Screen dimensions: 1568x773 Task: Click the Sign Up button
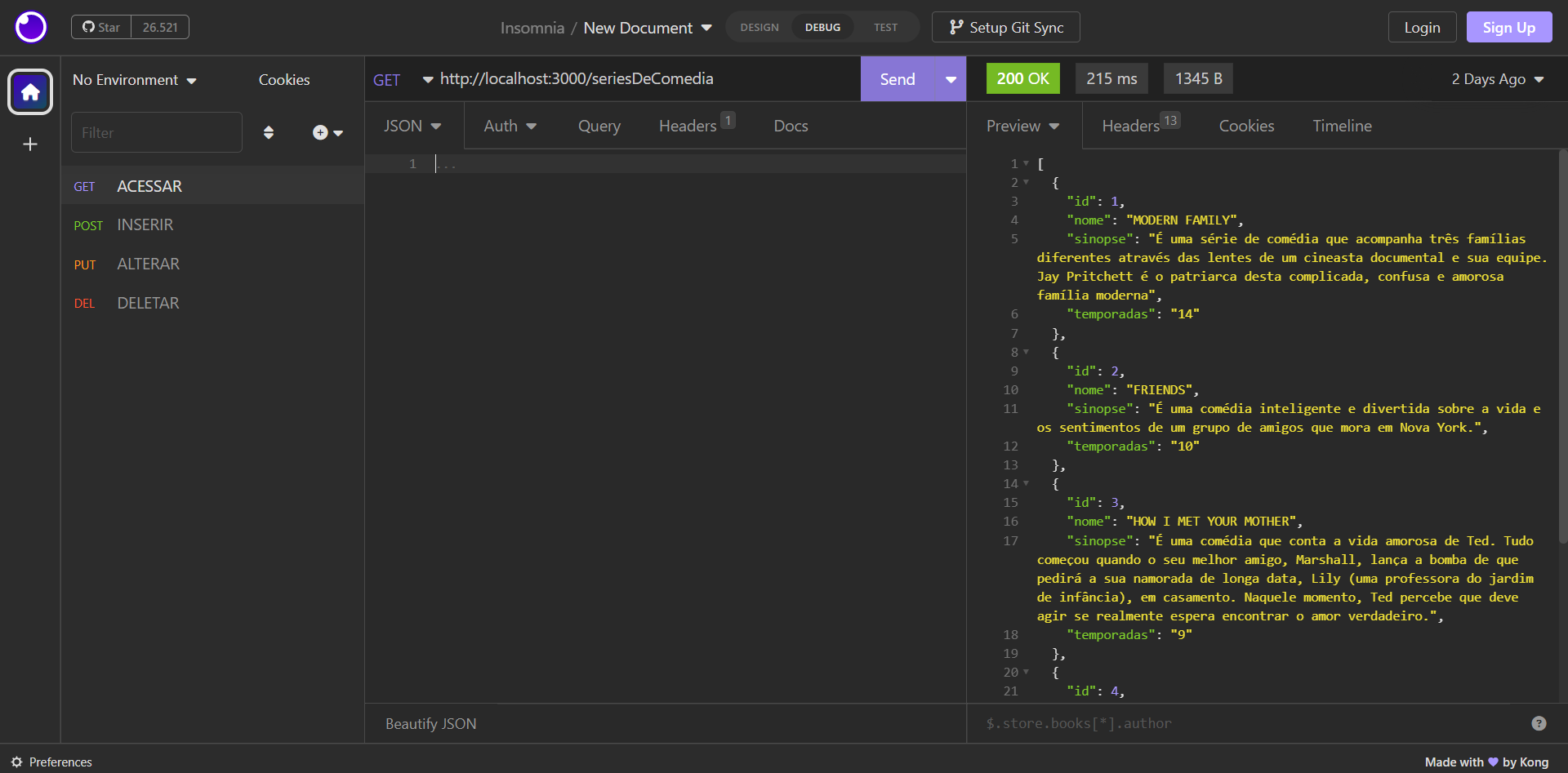tap(1508, 26)
